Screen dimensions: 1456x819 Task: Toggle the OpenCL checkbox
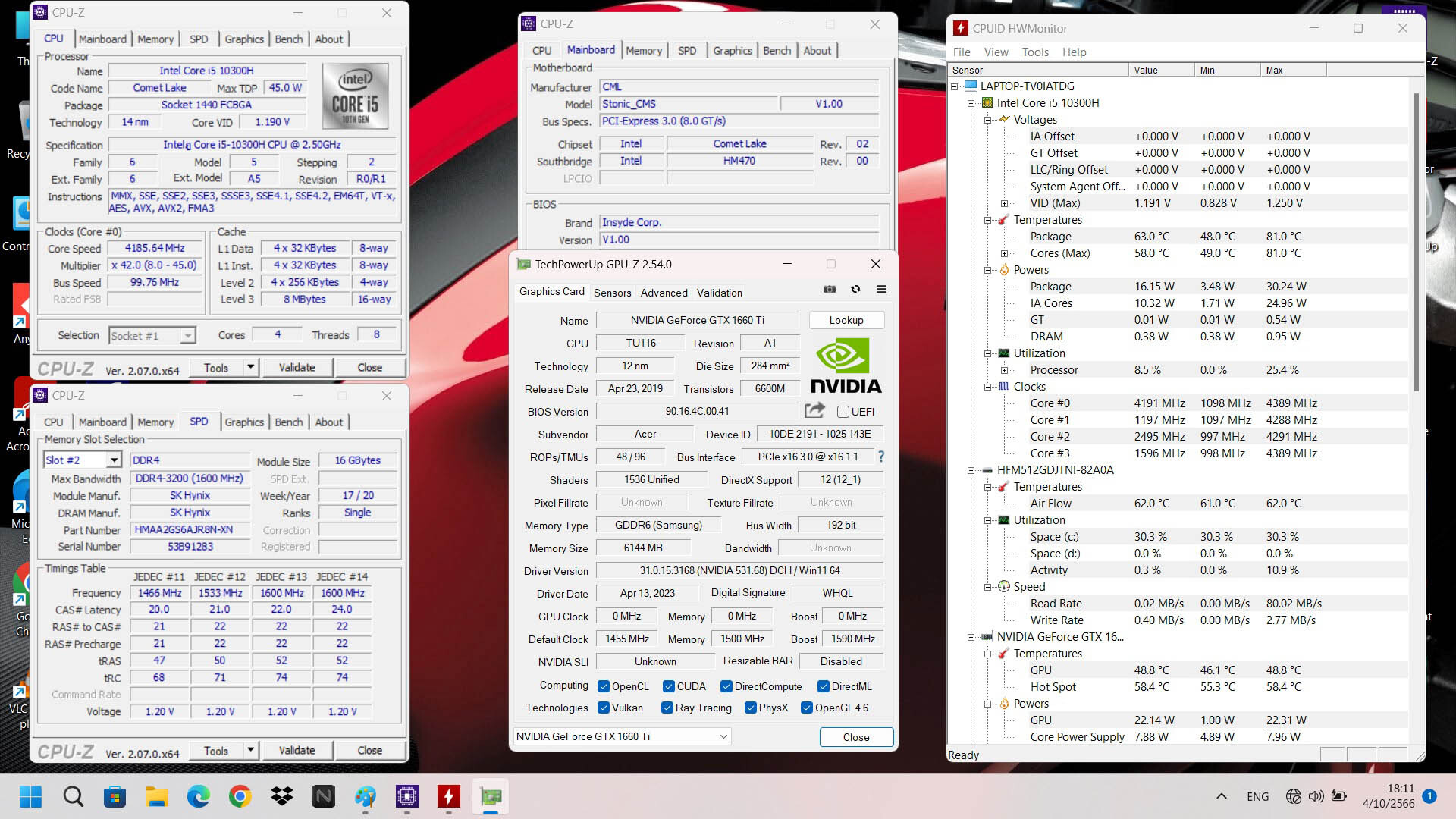pos(604,686)
